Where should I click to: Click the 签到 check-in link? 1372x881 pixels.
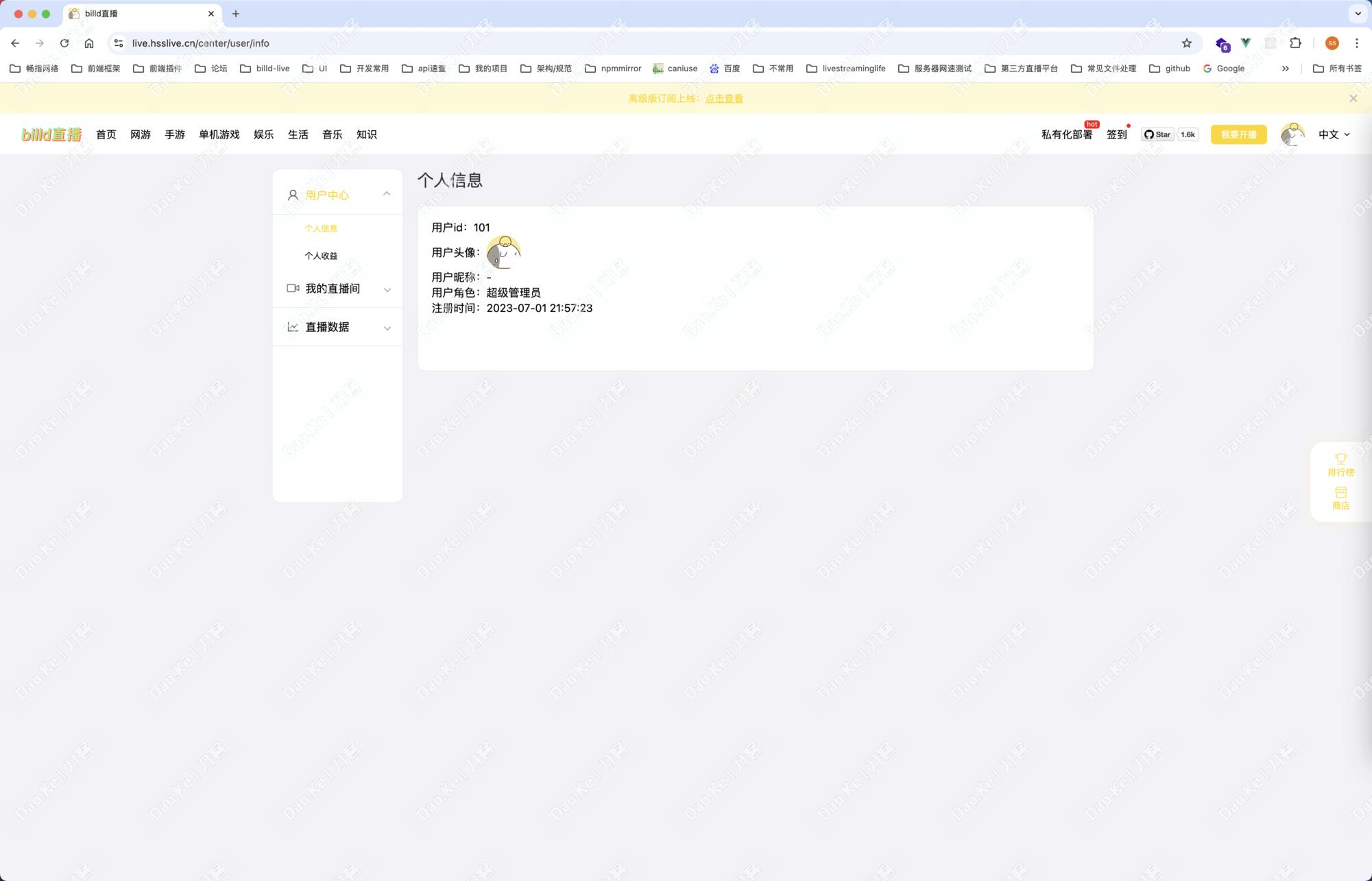(x=1116, y=134)
